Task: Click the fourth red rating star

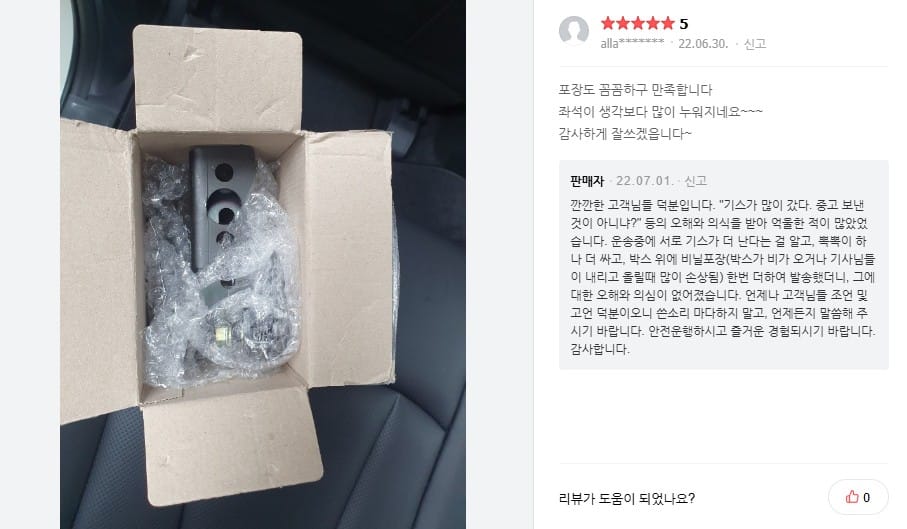Action: point(652,23)
